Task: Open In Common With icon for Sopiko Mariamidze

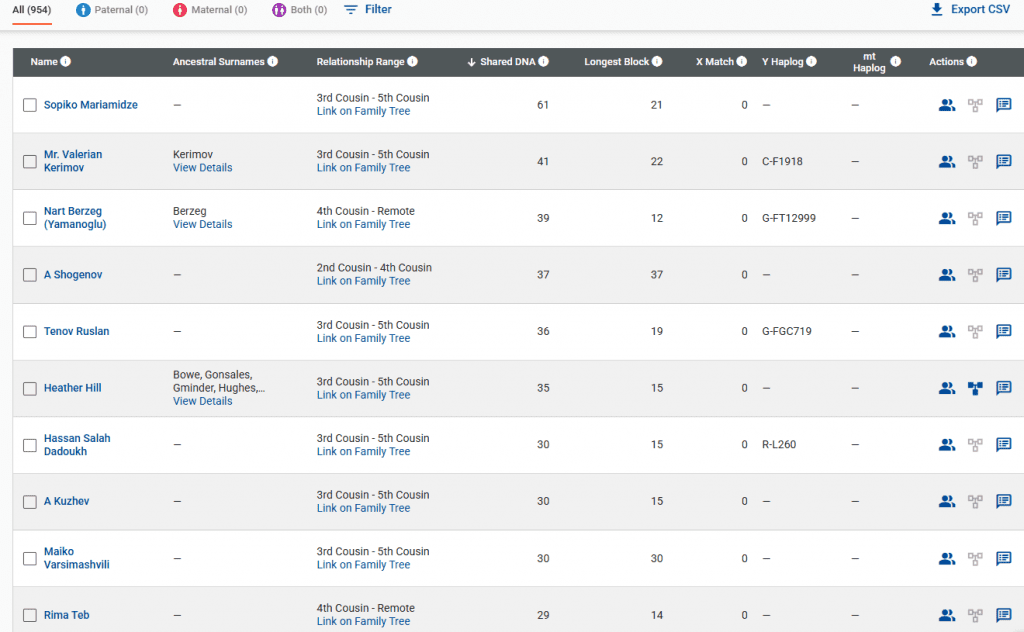Action: [x=947, y=105]
